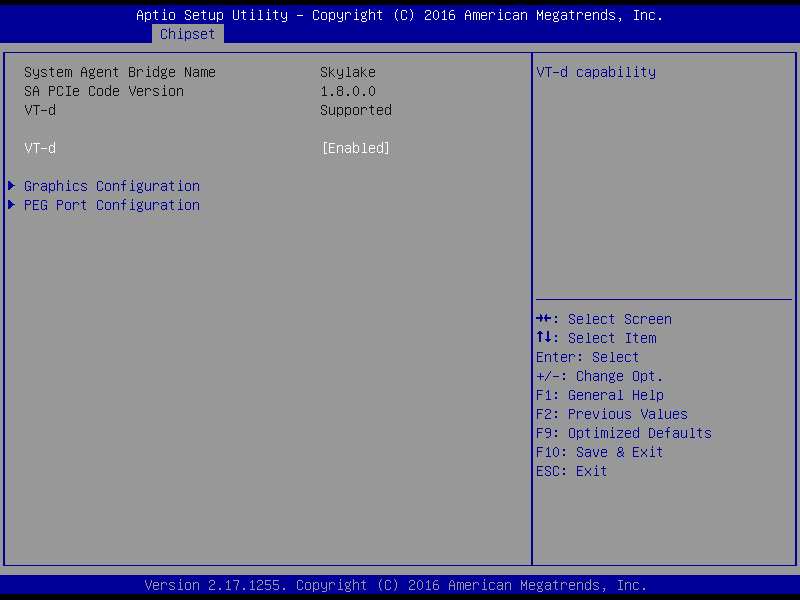Open the PEG Port Configuration submenu

(112, 205)
